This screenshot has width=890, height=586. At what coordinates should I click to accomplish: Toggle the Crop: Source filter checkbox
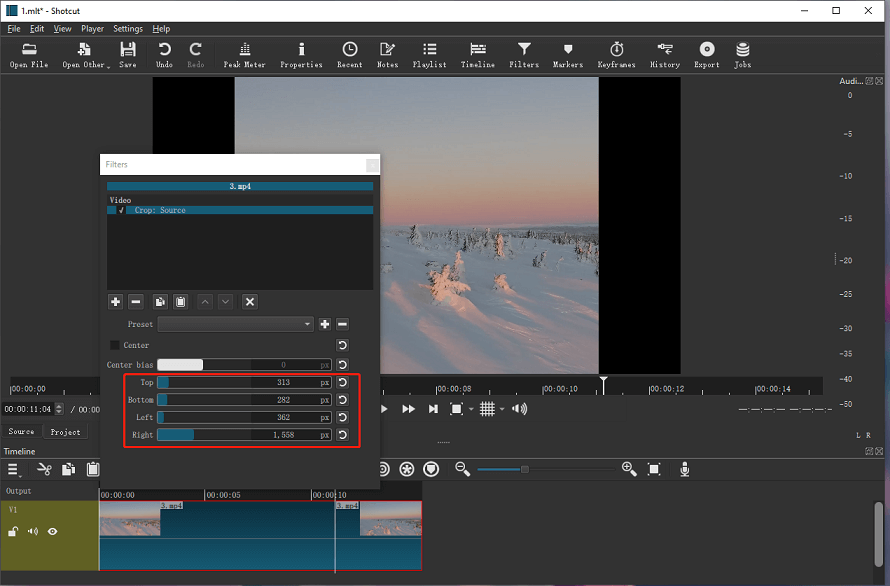121,210
